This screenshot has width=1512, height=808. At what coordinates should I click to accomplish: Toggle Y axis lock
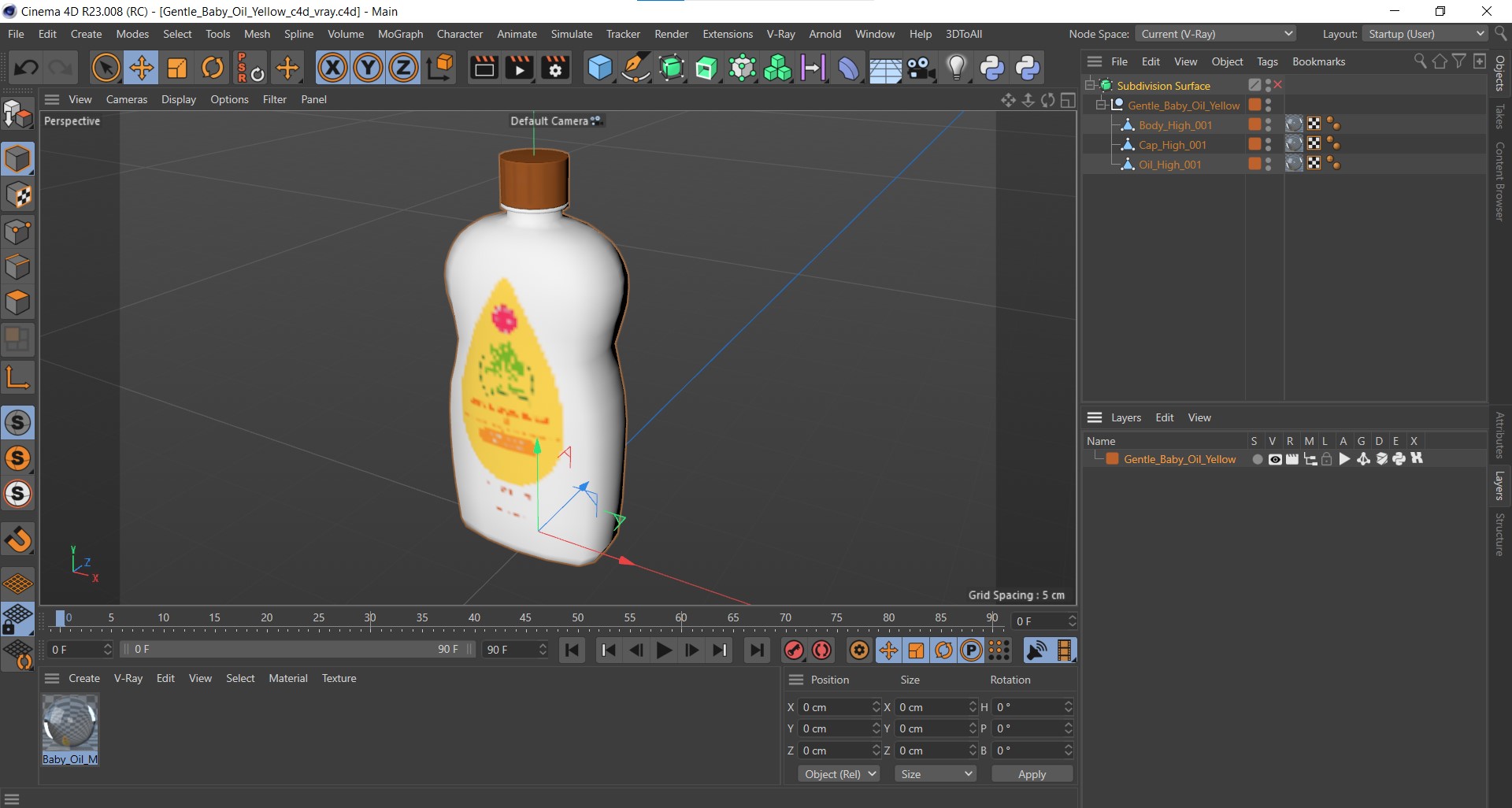click(368, 68)
